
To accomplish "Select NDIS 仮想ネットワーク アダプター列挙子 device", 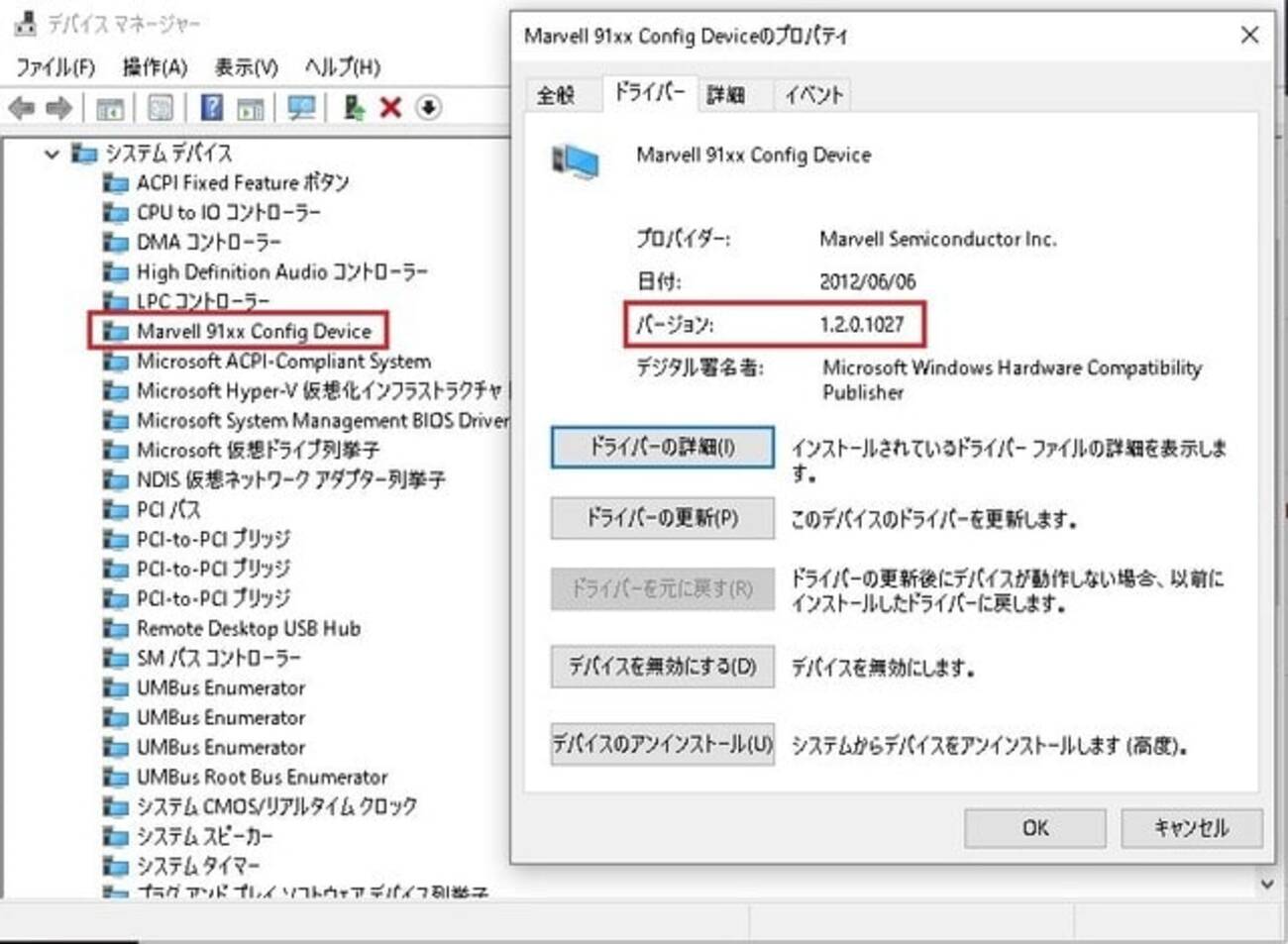I will [275, 480].
